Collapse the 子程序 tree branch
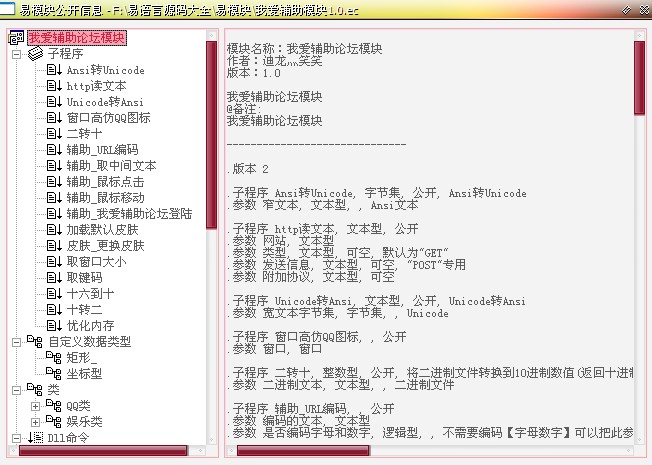This screenshot has width=652, height=465. point(16,54)
